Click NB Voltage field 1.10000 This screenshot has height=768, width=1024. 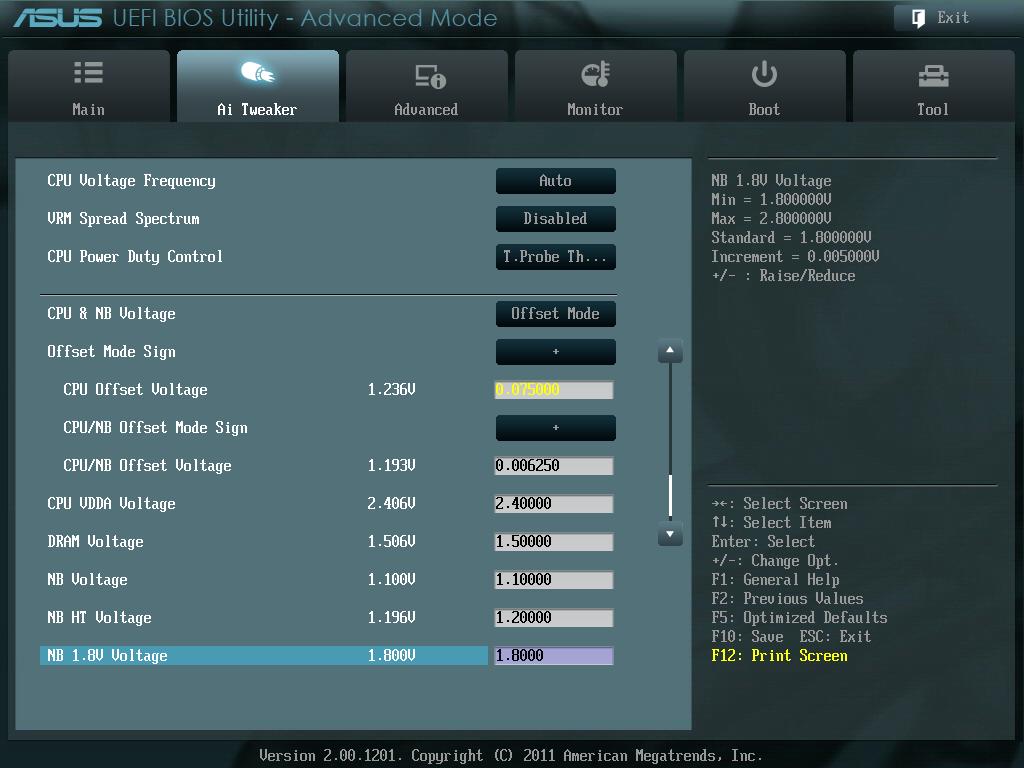coord(554,579)
